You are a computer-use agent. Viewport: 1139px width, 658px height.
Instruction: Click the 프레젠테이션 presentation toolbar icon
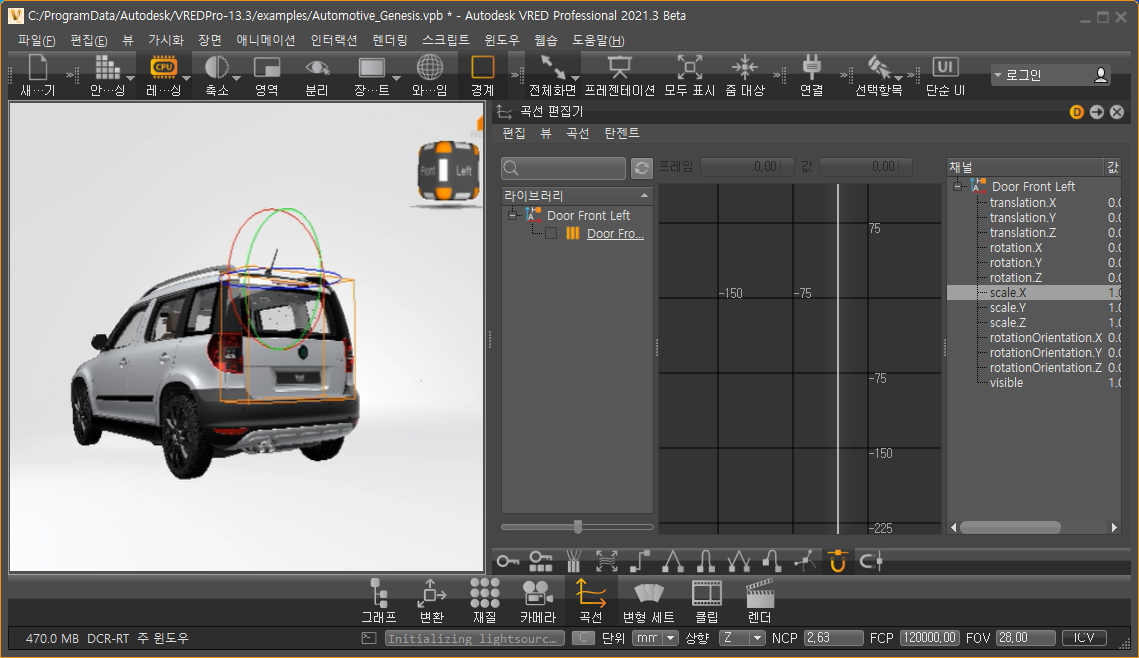coord(619,68)
